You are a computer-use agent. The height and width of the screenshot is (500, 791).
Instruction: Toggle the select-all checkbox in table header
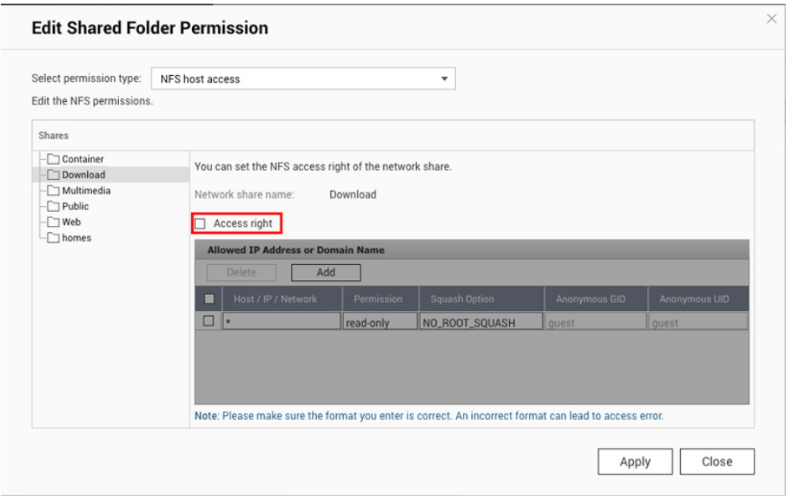tap(209, 299)
